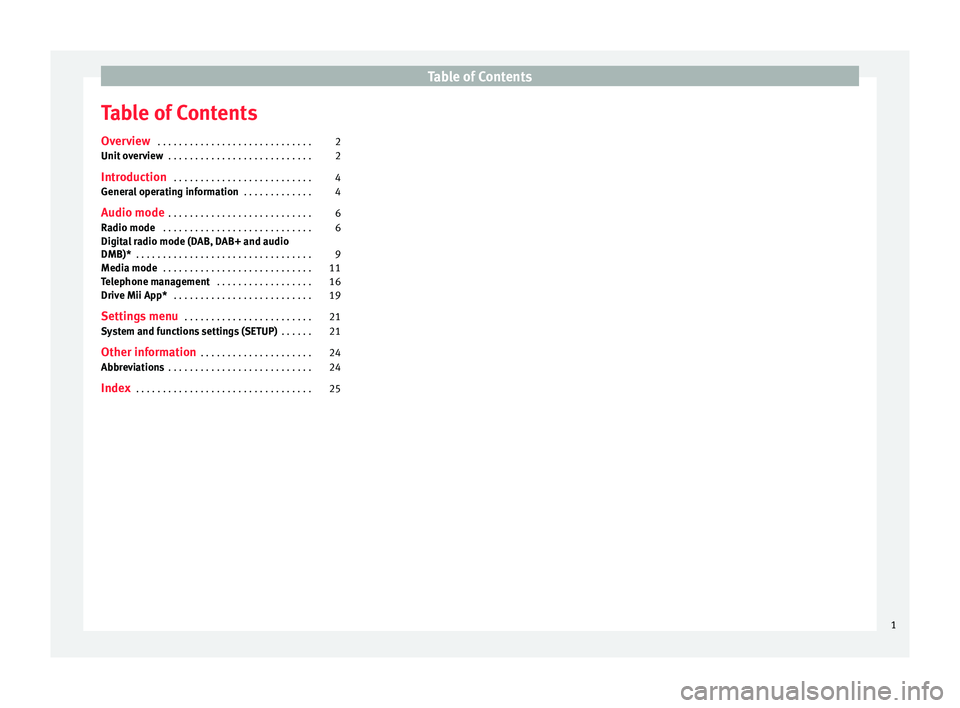
Task: Open System and functions settings (SETUP)
Action: click(x=189, y=331)
